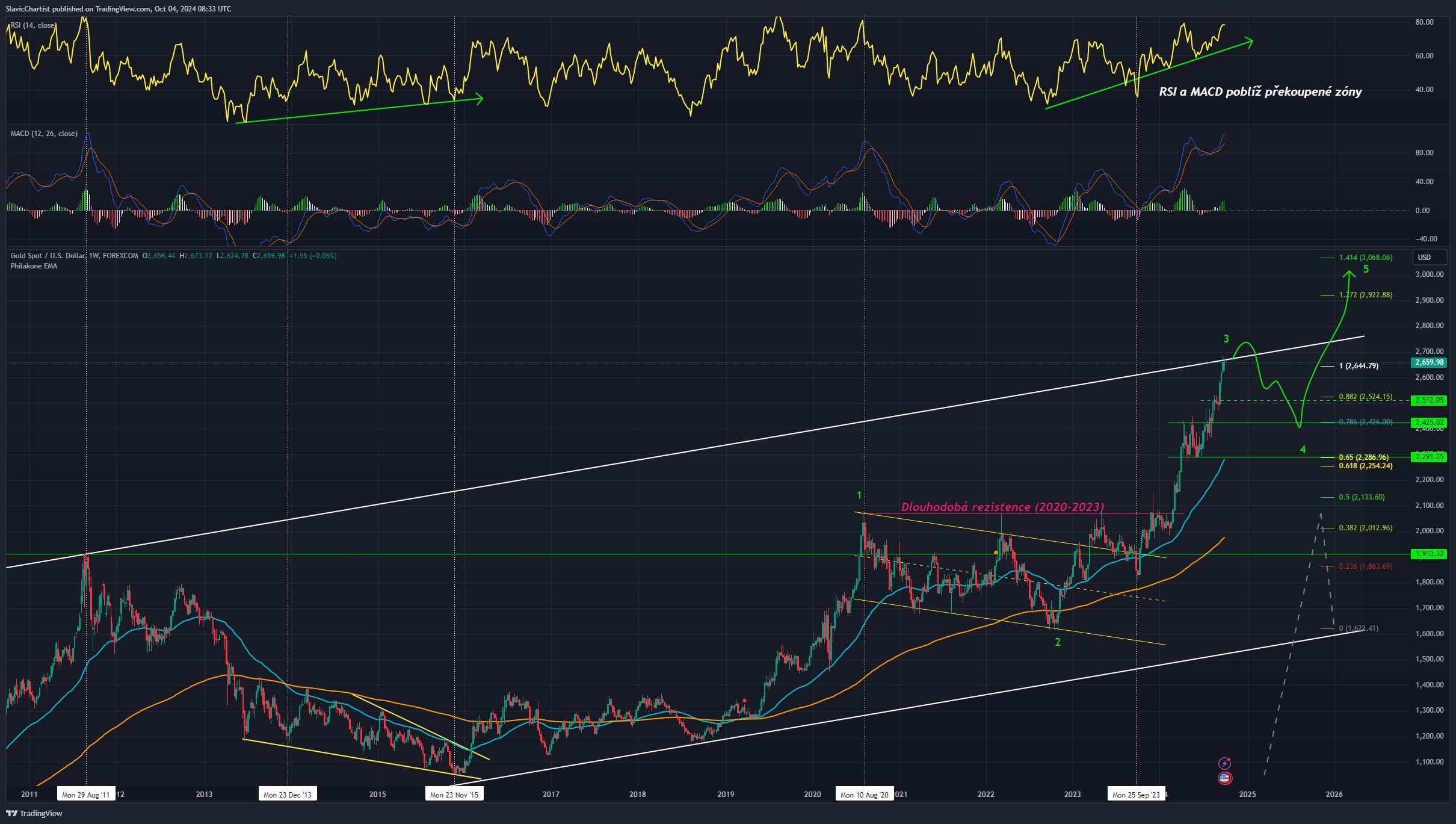Select the Mon 29 Aug '11 date label
This screenshot has width=1456, height=824.
point(86,795)
